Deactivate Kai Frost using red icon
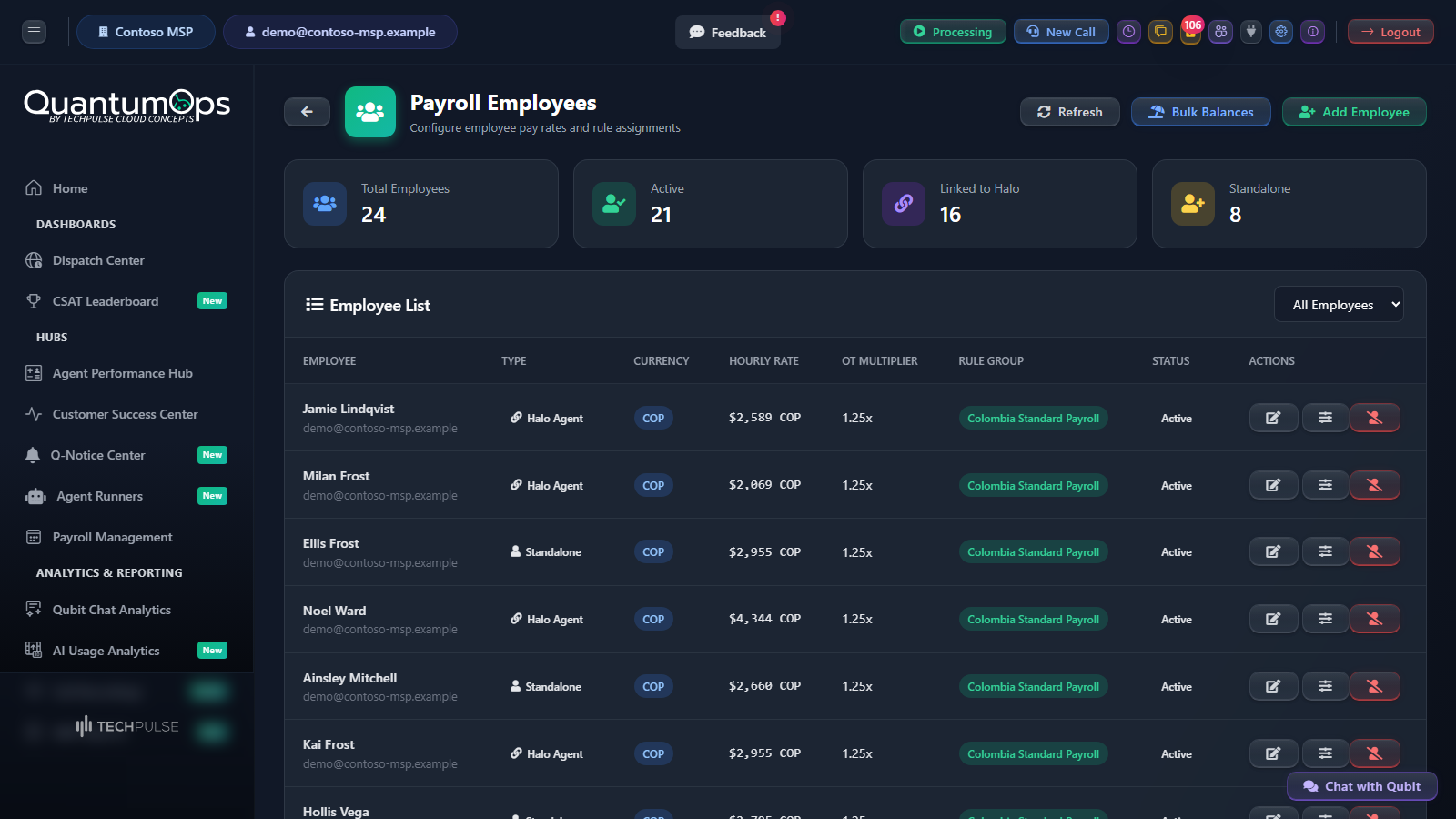The width and height of the screenshot is (1456, 819). (1375, 753)
